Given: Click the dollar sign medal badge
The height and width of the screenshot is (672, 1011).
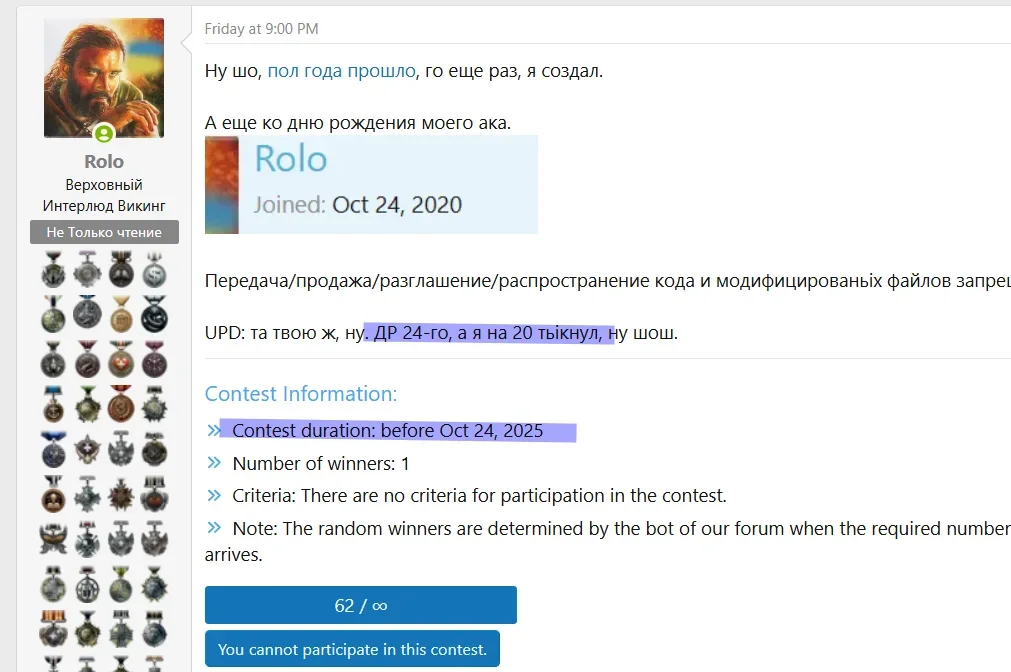Looking at the screenshot, I should pyautogui.click(x=154, y=270).
